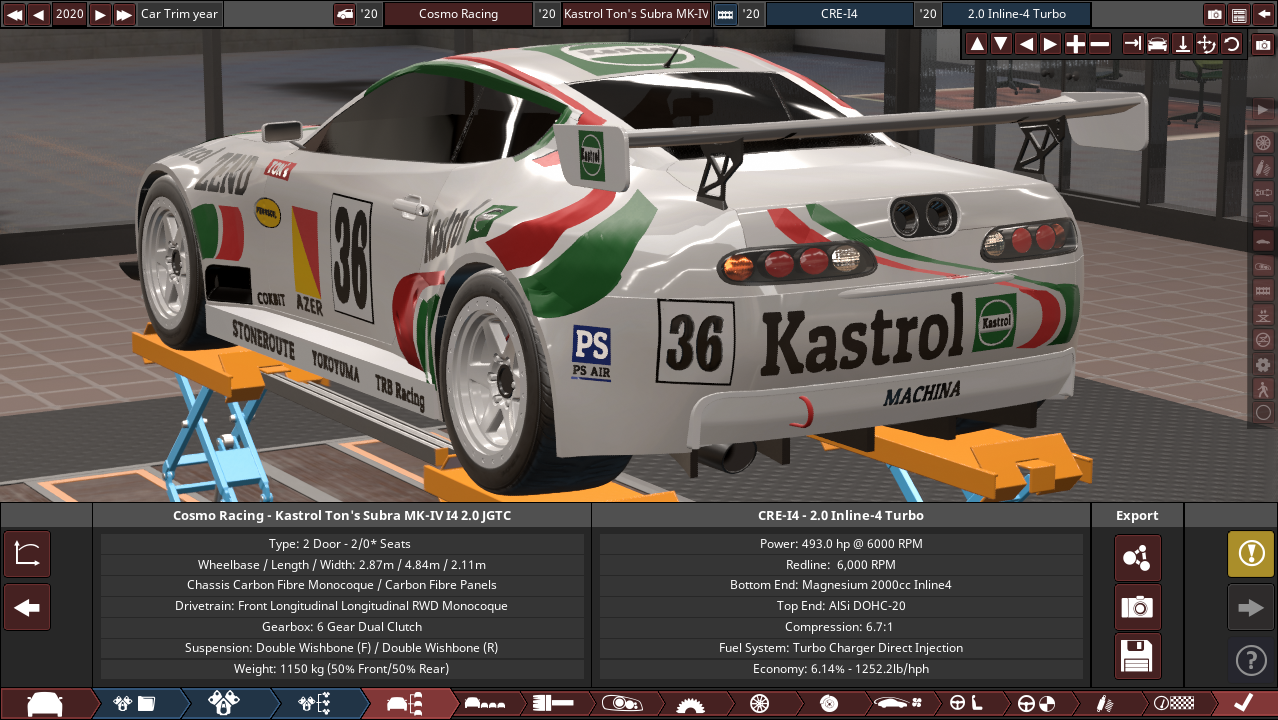Open the engine testing flowchart tab
The height and width of the screenshot is (720, 1278).
tap(315, 704)
